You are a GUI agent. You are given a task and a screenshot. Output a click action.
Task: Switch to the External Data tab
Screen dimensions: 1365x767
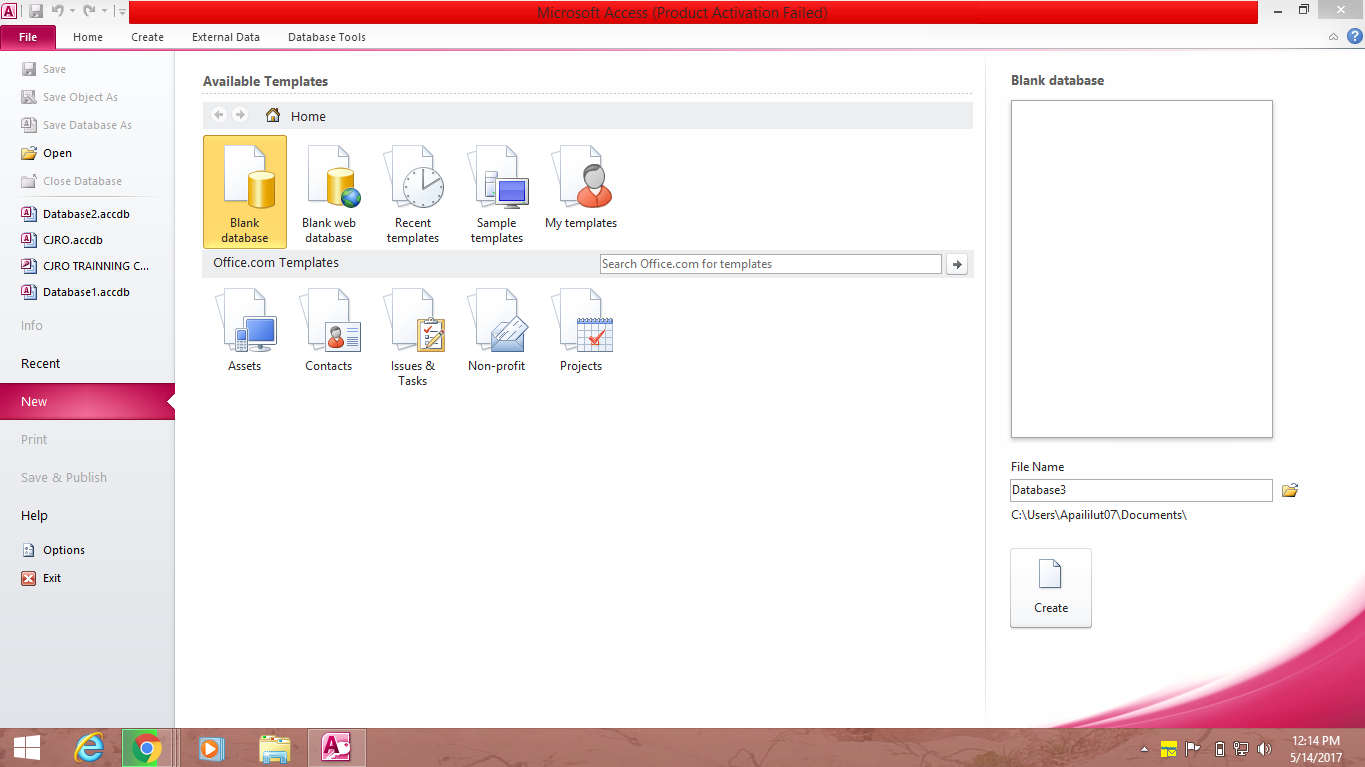pyautogui.click(x=226, y=37)
